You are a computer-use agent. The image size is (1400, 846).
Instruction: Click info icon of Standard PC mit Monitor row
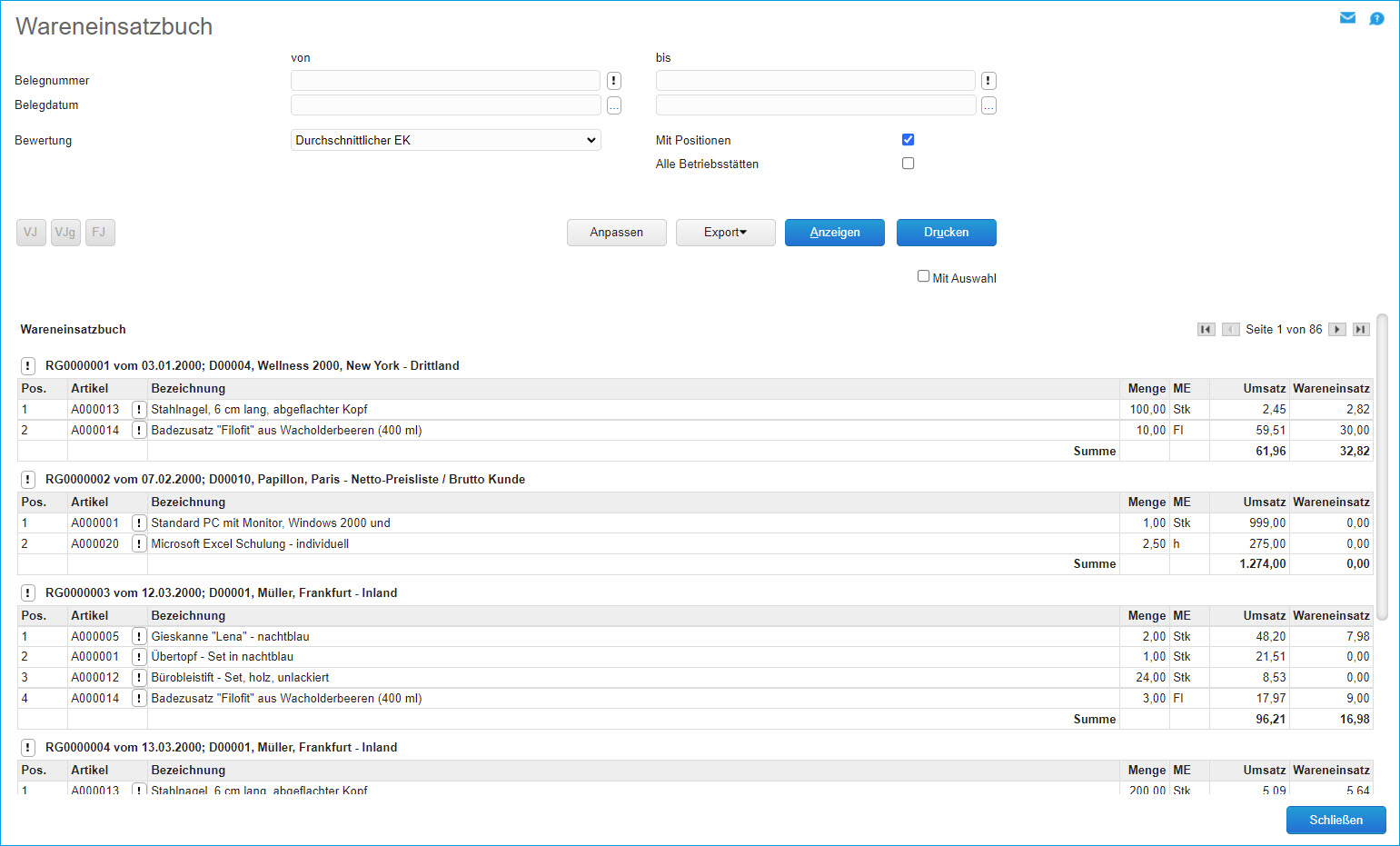tap(139, 523)
